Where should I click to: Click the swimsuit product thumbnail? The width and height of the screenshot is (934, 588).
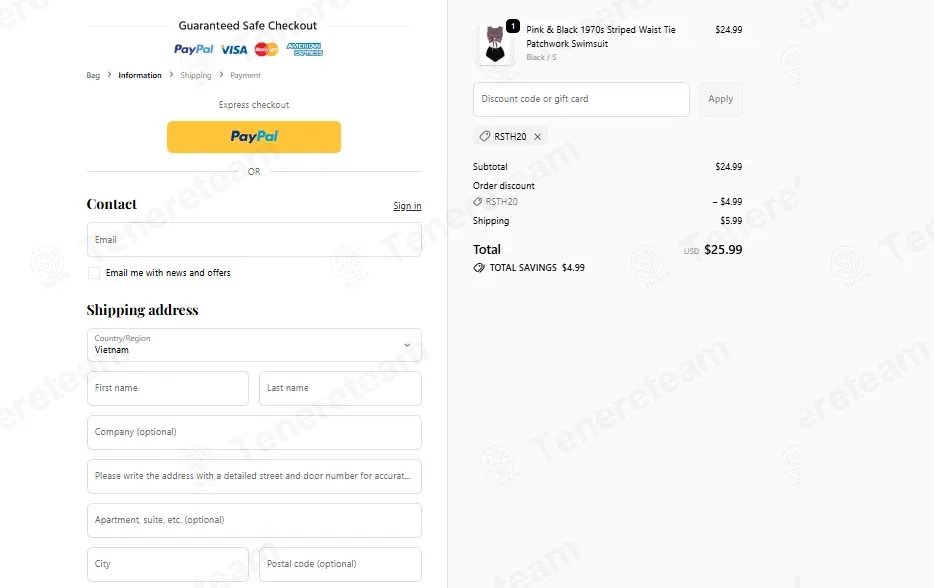point(494,45)
